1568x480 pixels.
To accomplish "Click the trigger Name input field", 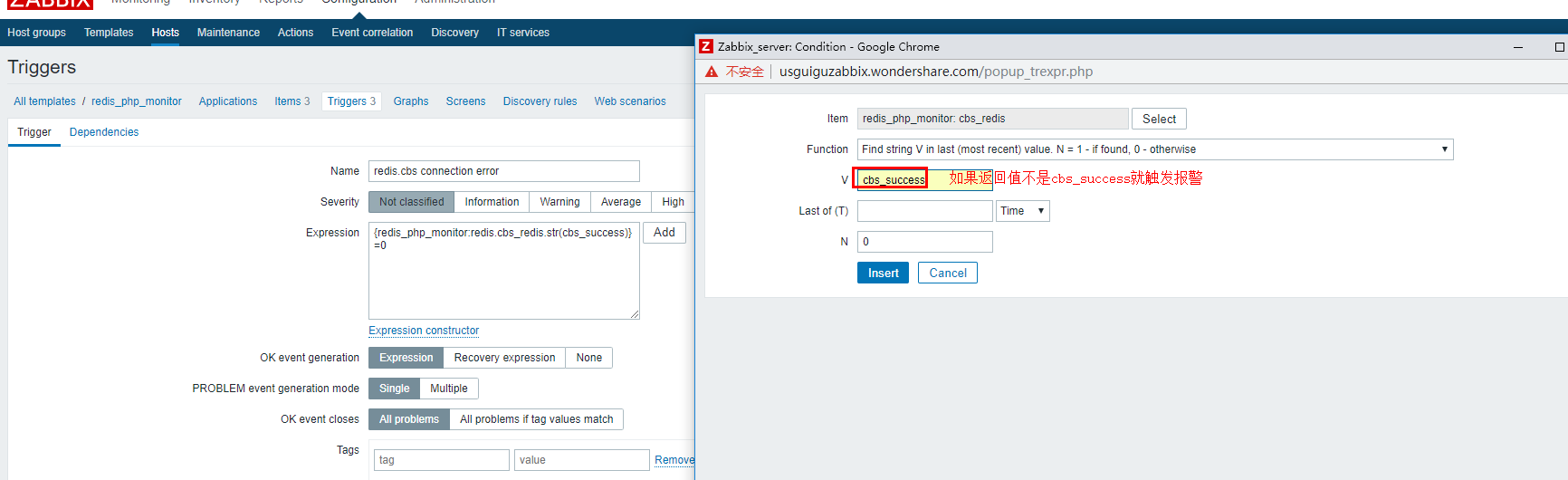I will click(504, 171).
